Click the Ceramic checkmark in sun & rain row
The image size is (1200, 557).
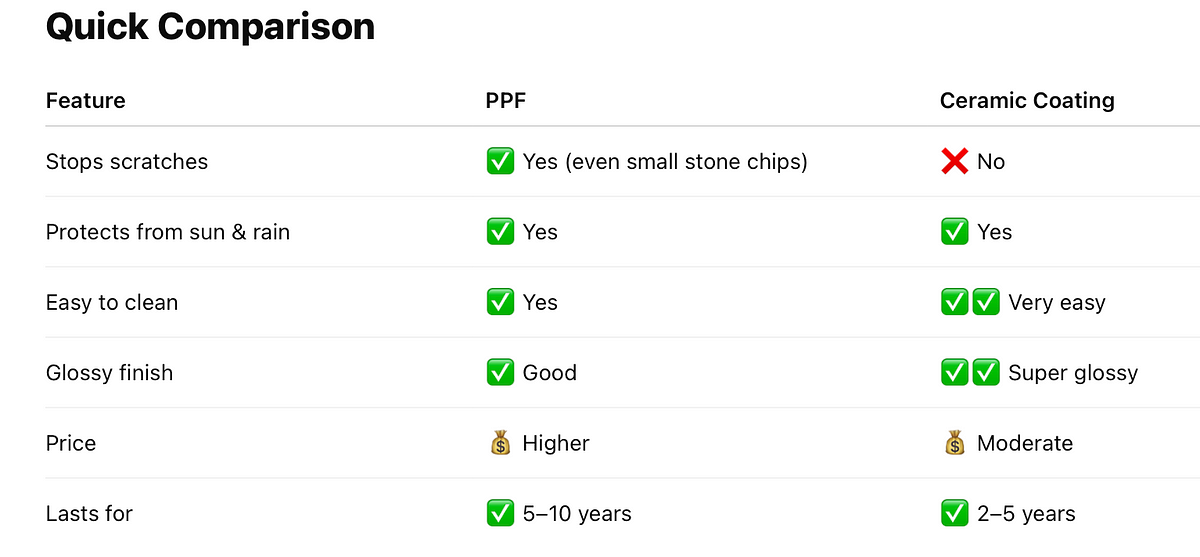[x=955, y=232]
